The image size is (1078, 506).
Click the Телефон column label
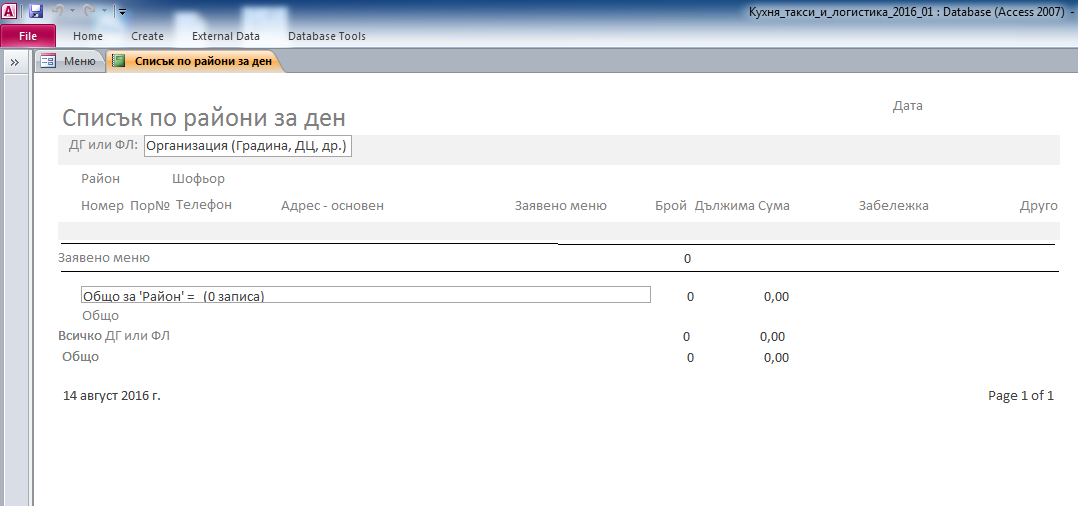[204, 205]
